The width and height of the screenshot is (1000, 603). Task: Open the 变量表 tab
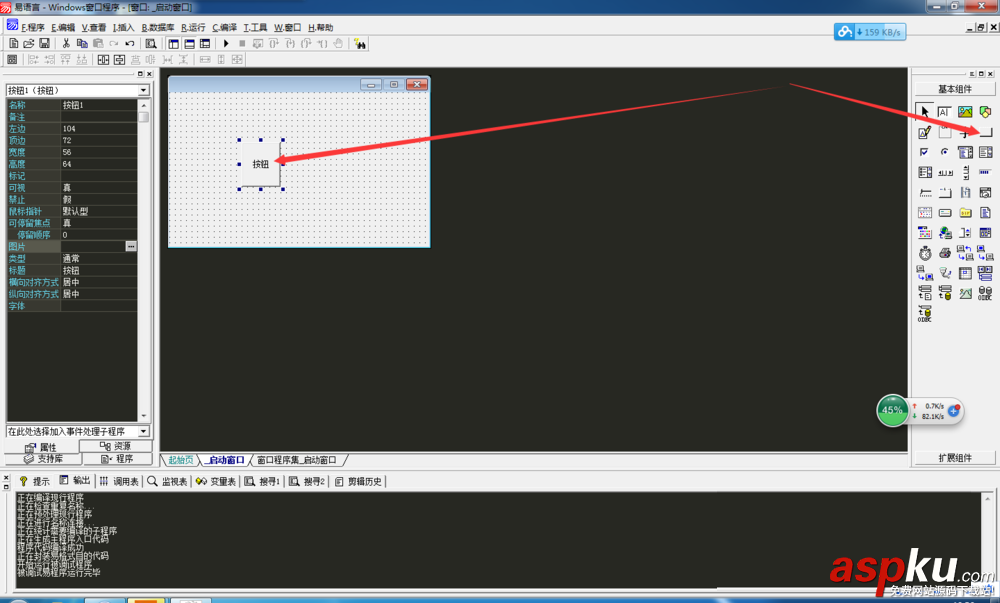[x=216, y=481]
